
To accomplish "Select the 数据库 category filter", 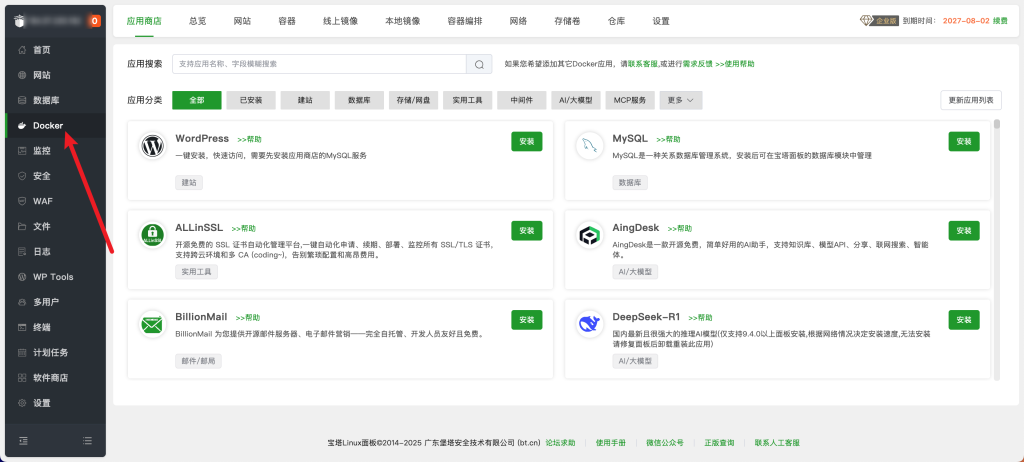I will pyautogui.click(x=359, y=100).
